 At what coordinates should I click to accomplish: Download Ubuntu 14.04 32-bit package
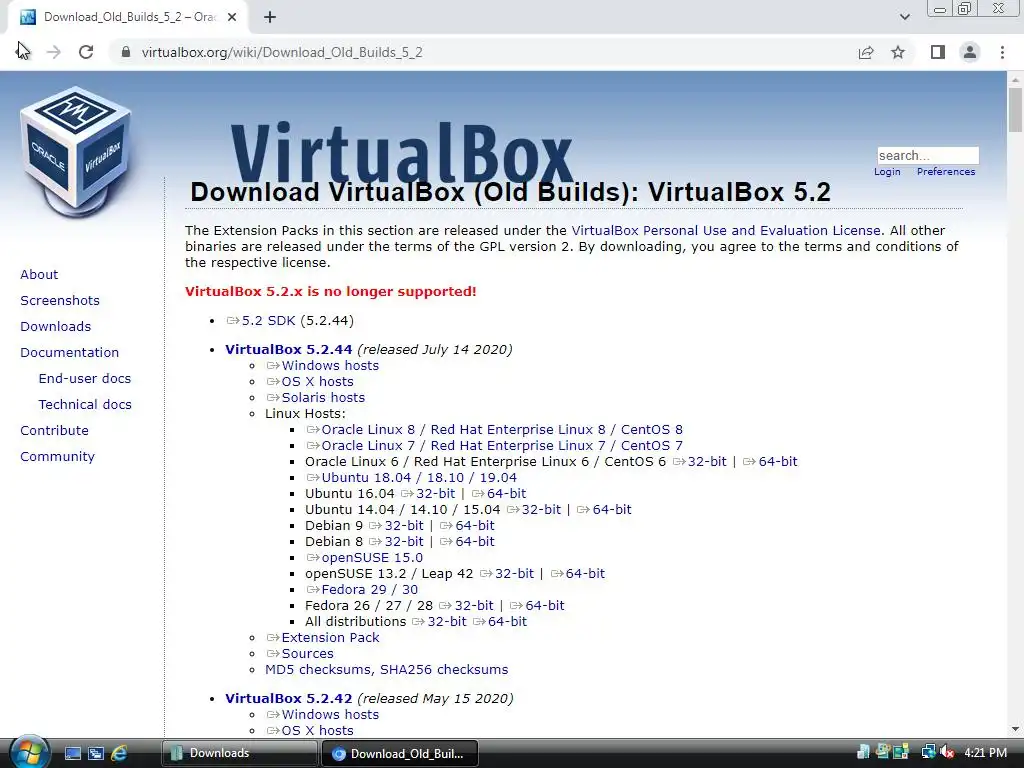(541, 509)
